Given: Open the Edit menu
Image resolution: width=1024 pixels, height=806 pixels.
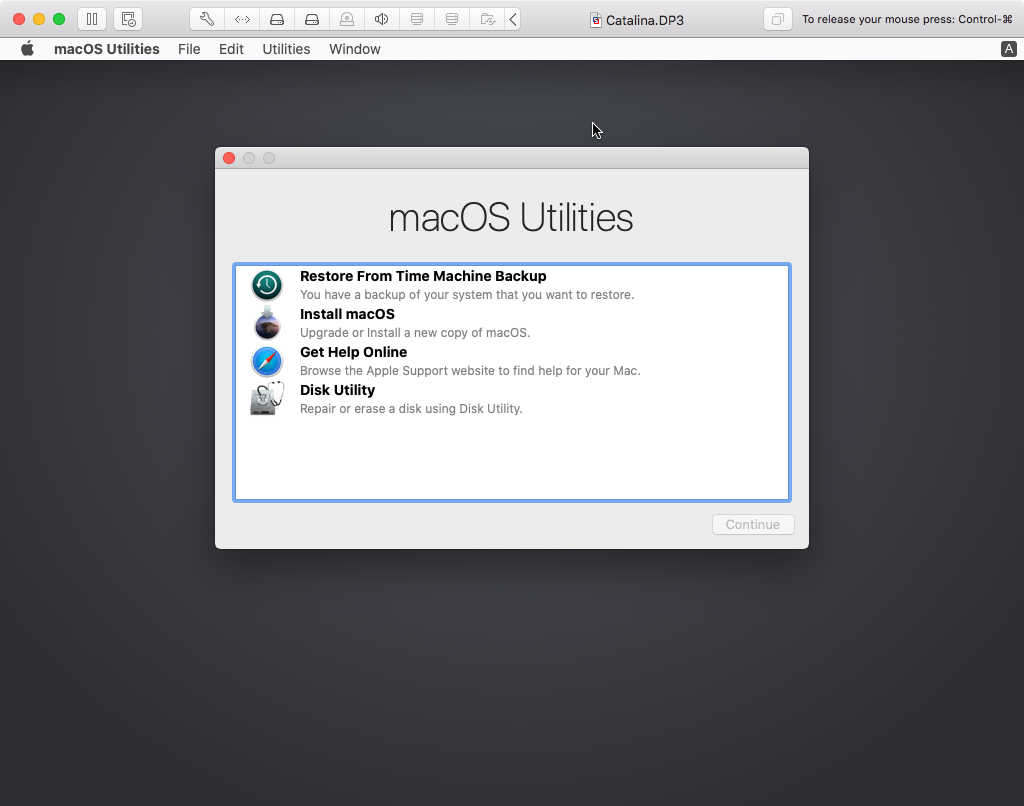Looking at the screenshot, I should 231,49.
